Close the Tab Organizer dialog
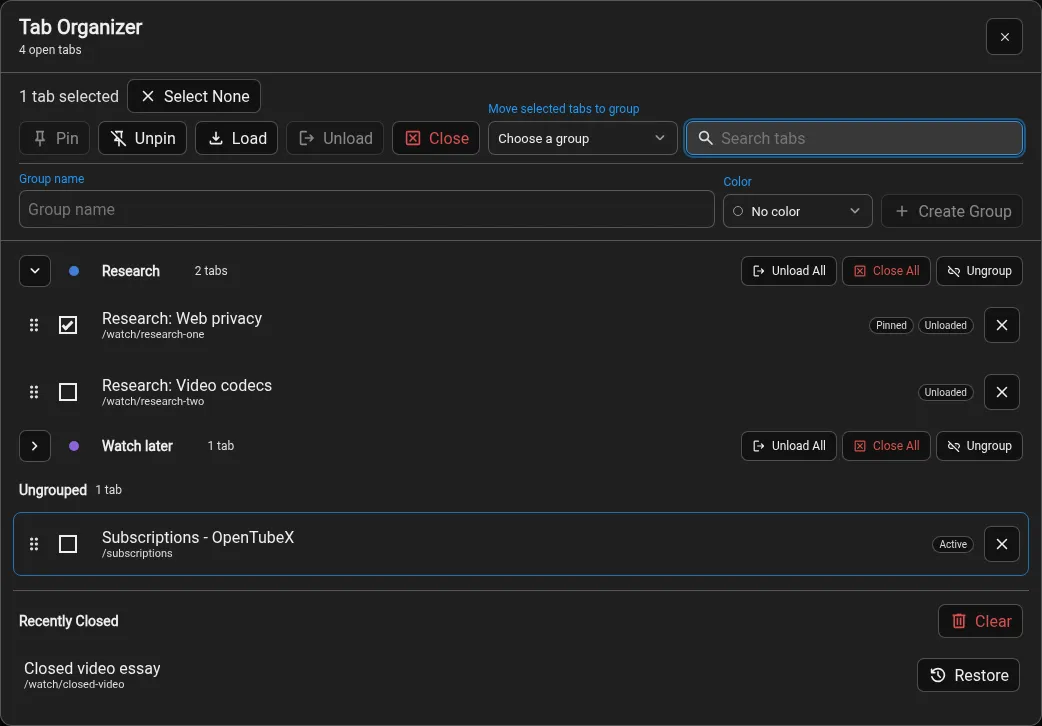The image size is (1042, 726). [1004, 37]
